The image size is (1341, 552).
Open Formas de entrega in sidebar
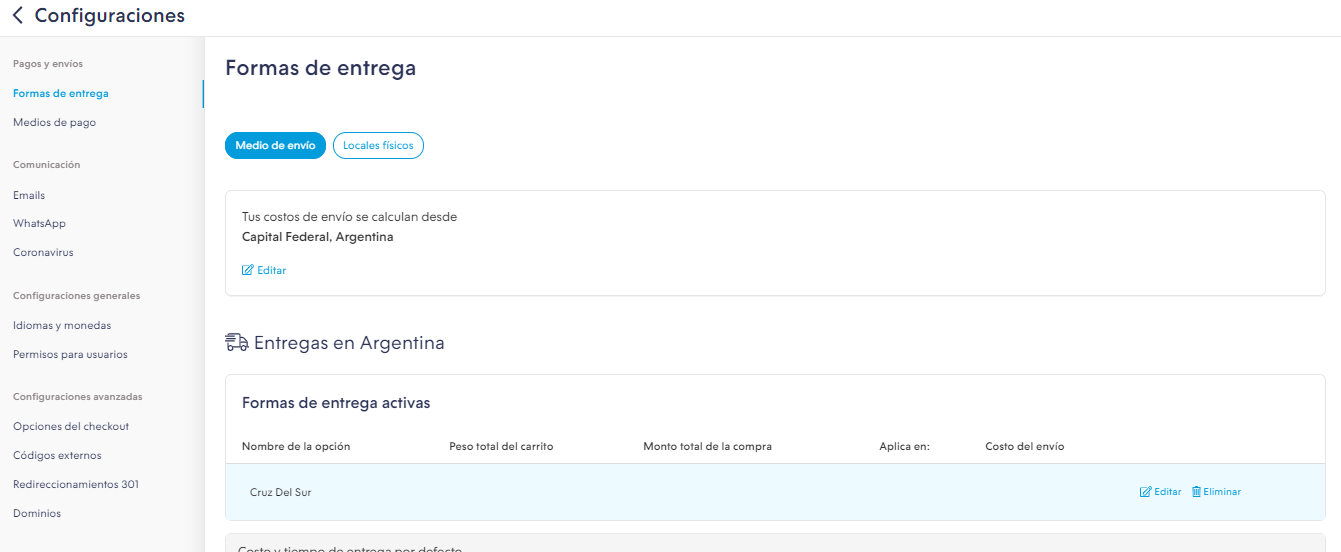tap(61, 94)
